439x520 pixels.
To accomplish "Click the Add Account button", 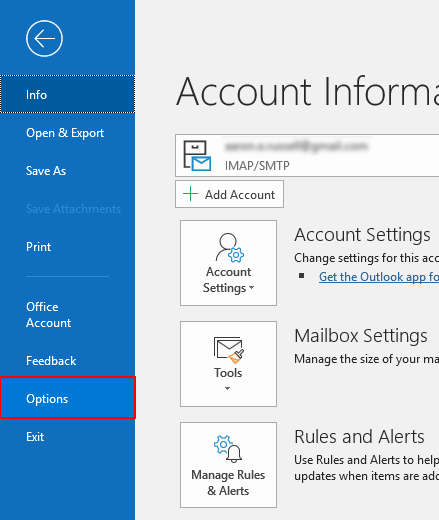I will click(229, 194).
